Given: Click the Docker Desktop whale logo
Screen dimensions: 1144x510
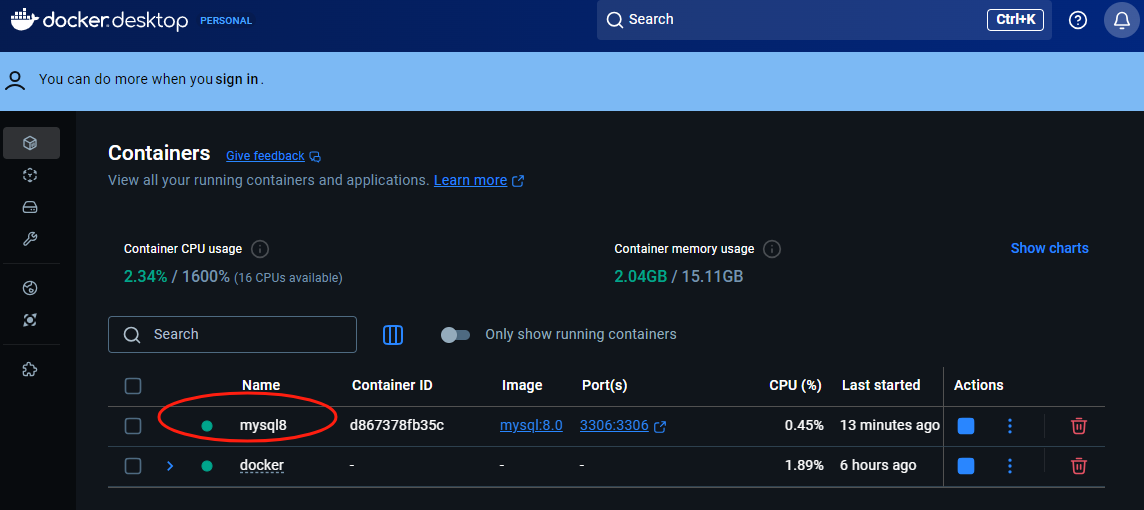Looking at the screenshot, I should (x=23, y=20).
